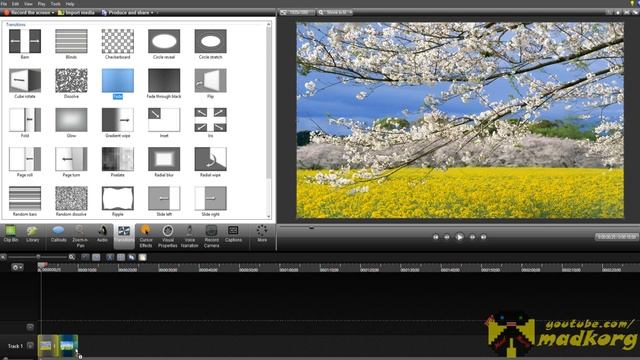Switch to the Callouts tab
The width and height of the screenshot is (640, 360).
[58, 234]
